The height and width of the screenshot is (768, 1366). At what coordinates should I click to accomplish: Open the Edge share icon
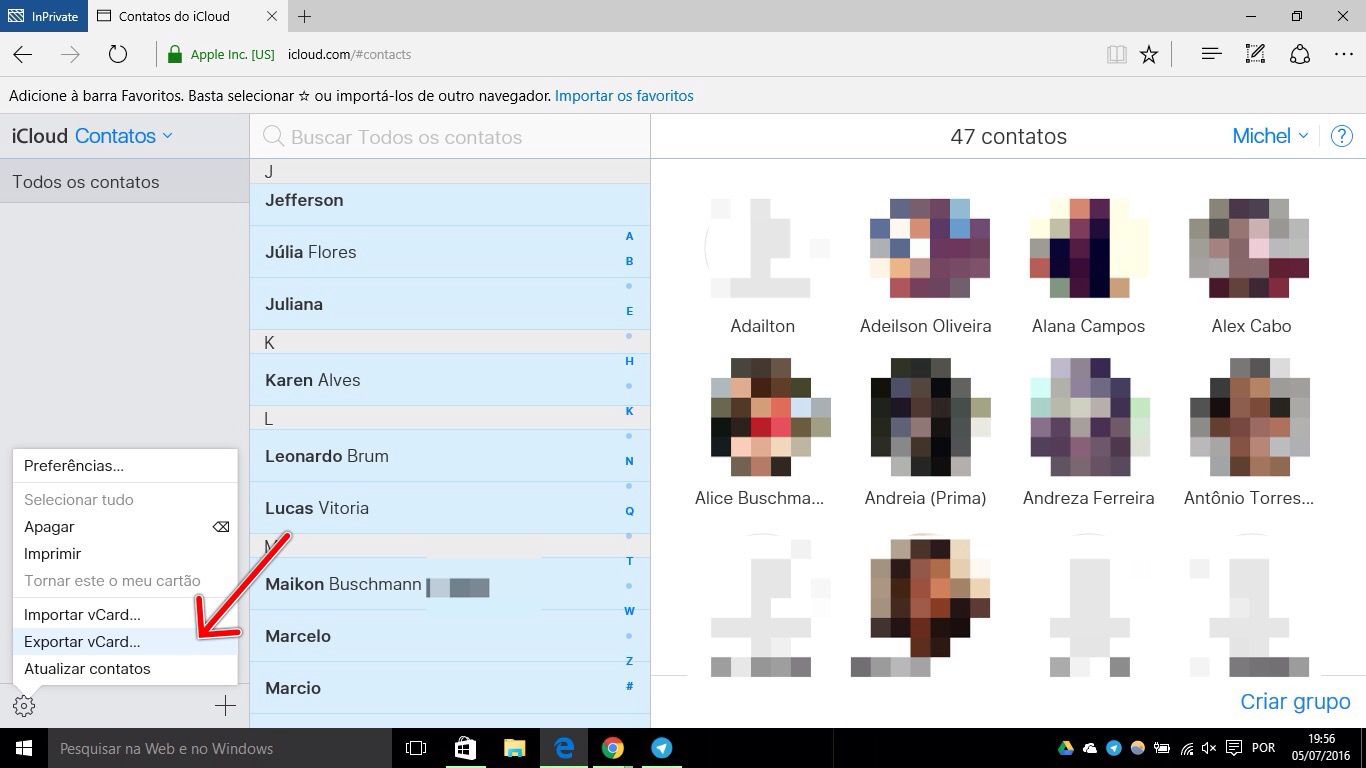(1299, 55)
